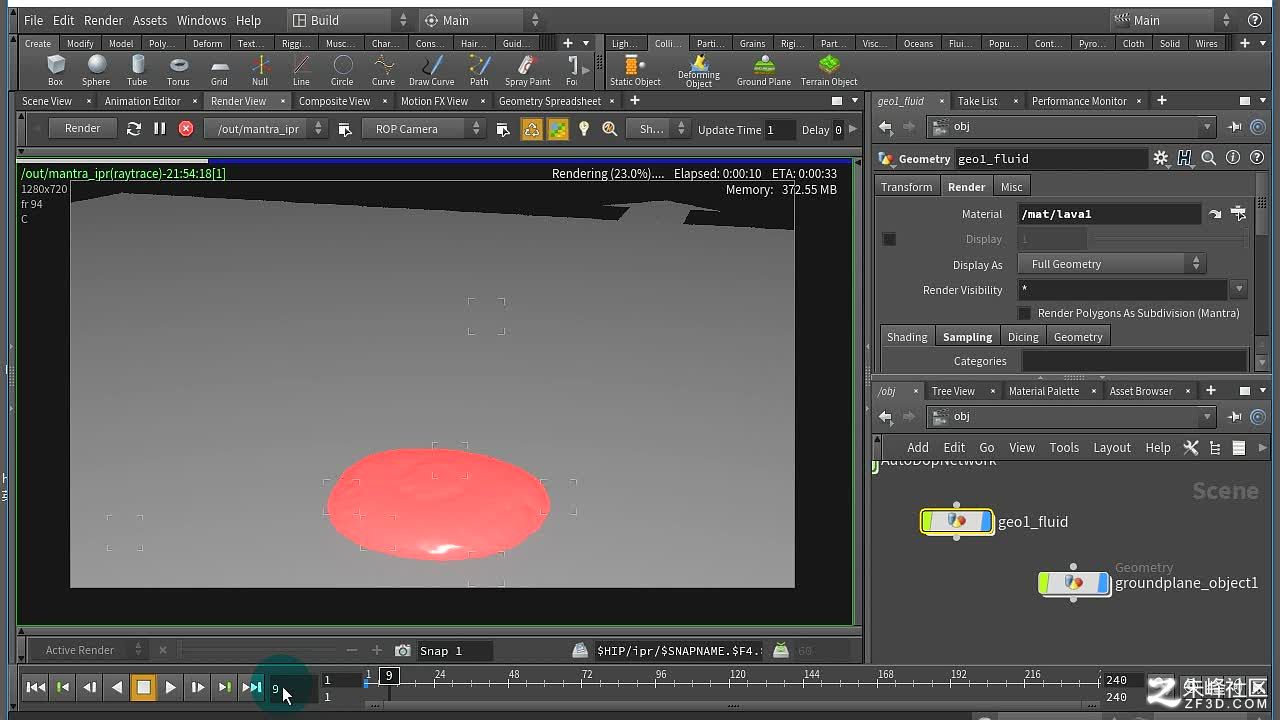1280x720 pixels.
Task: Click the Display value slider
Action: (1168, 239)
